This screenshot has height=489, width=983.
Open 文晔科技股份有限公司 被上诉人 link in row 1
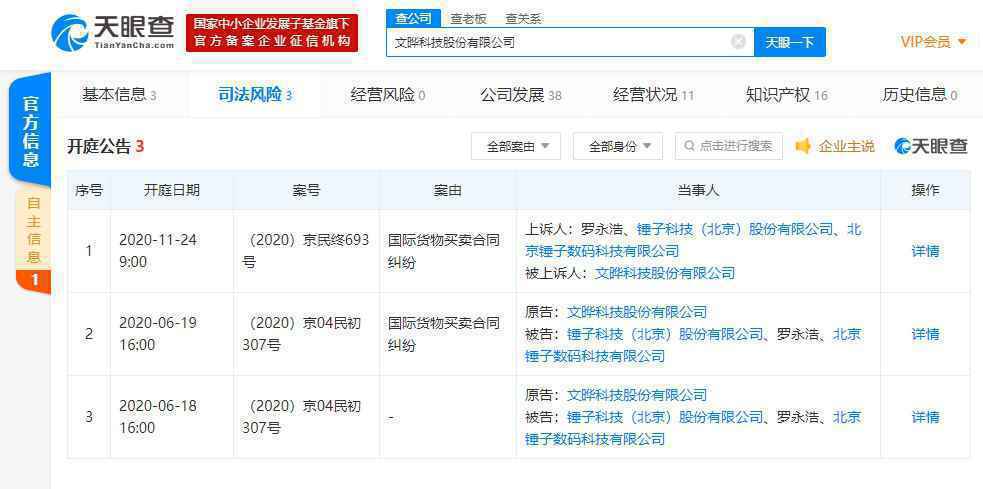[665, 273]
